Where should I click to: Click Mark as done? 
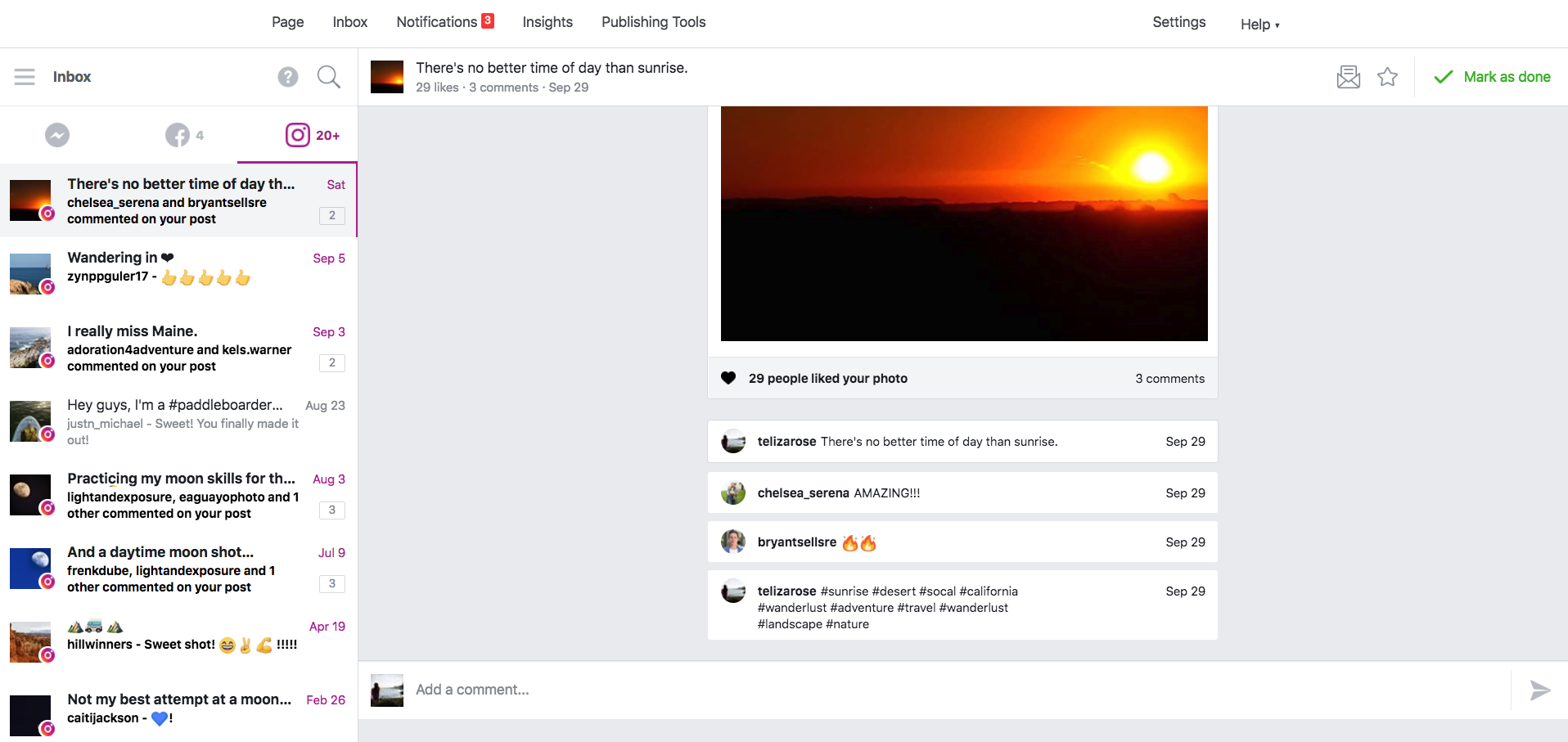click(x=1492, y=77)
